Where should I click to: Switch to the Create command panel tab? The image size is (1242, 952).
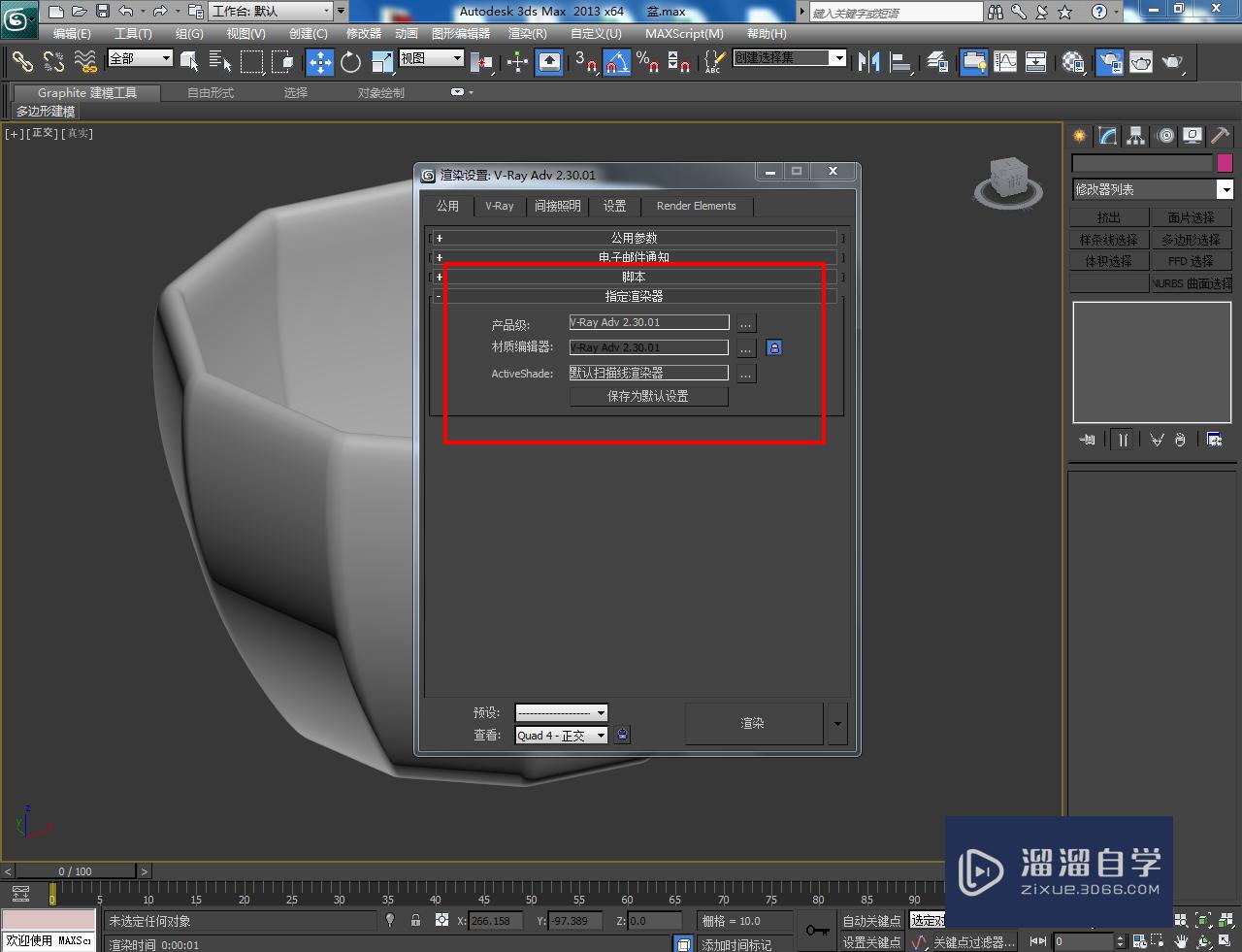(1080, 136)
